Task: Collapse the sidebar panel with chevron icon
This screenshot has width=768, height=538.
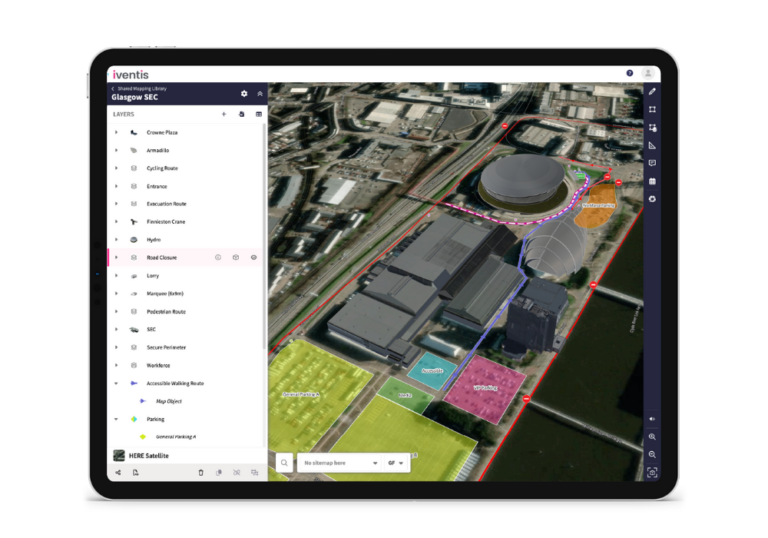Action: (x=260, y=93)
